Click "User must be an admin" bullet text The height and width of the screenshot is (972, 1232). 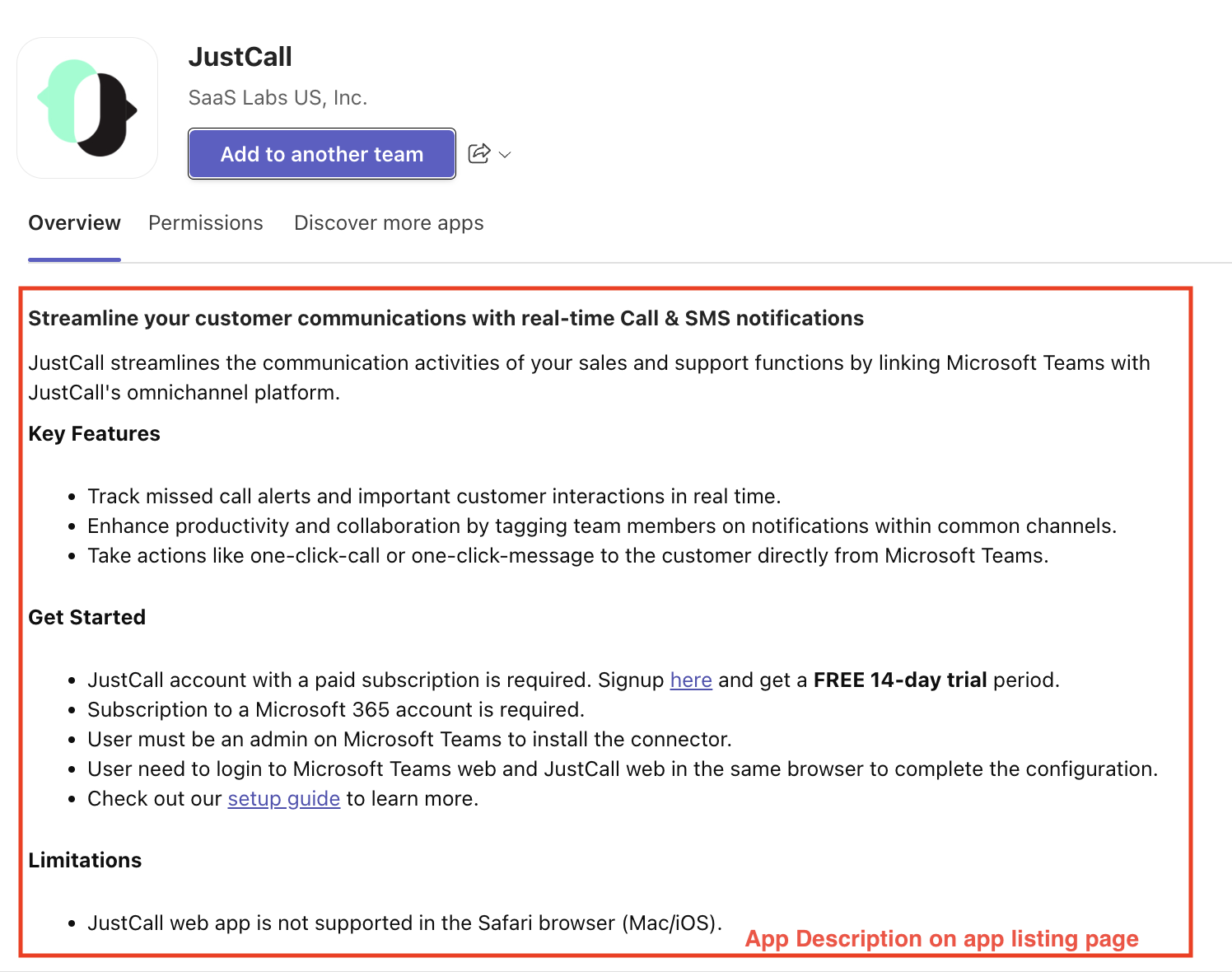coord(410,740)
